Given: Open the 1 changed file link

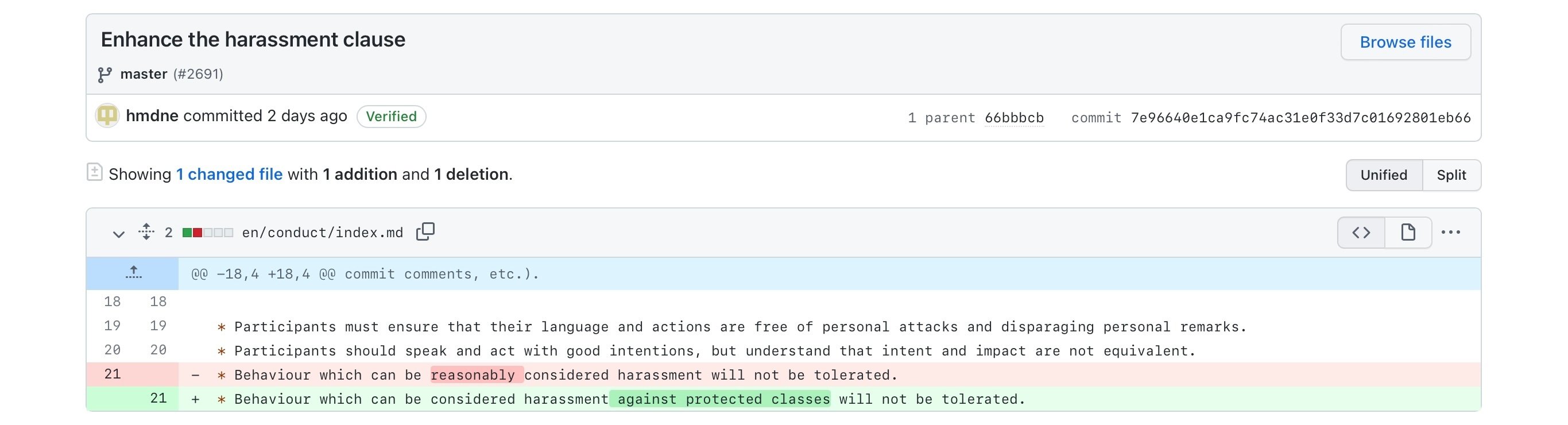Looking at the screenshot, I should tap(230, 175).
